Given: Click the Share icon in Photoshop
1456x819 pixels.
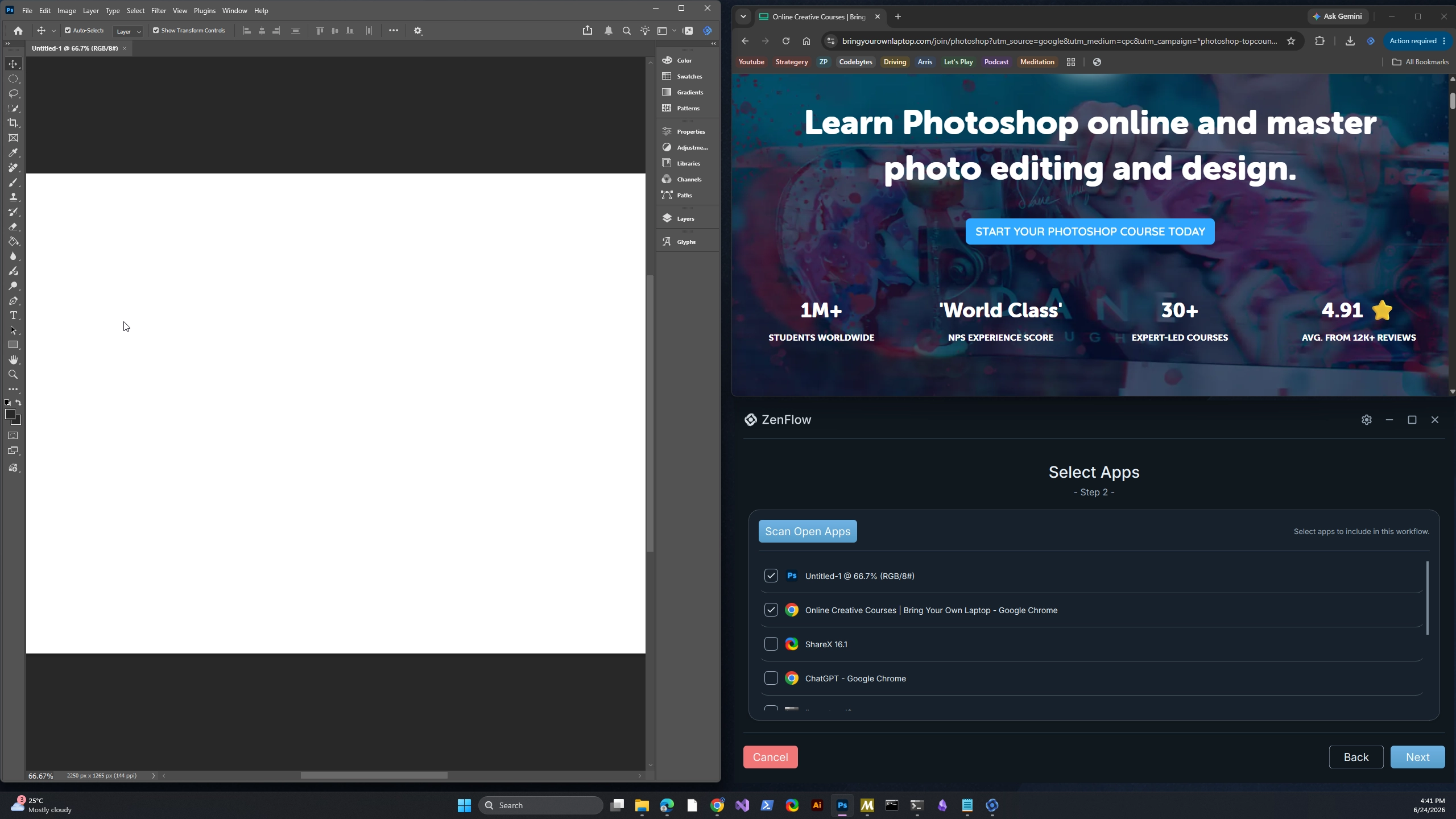Looking at the screenshot, I should coord(588,31).
